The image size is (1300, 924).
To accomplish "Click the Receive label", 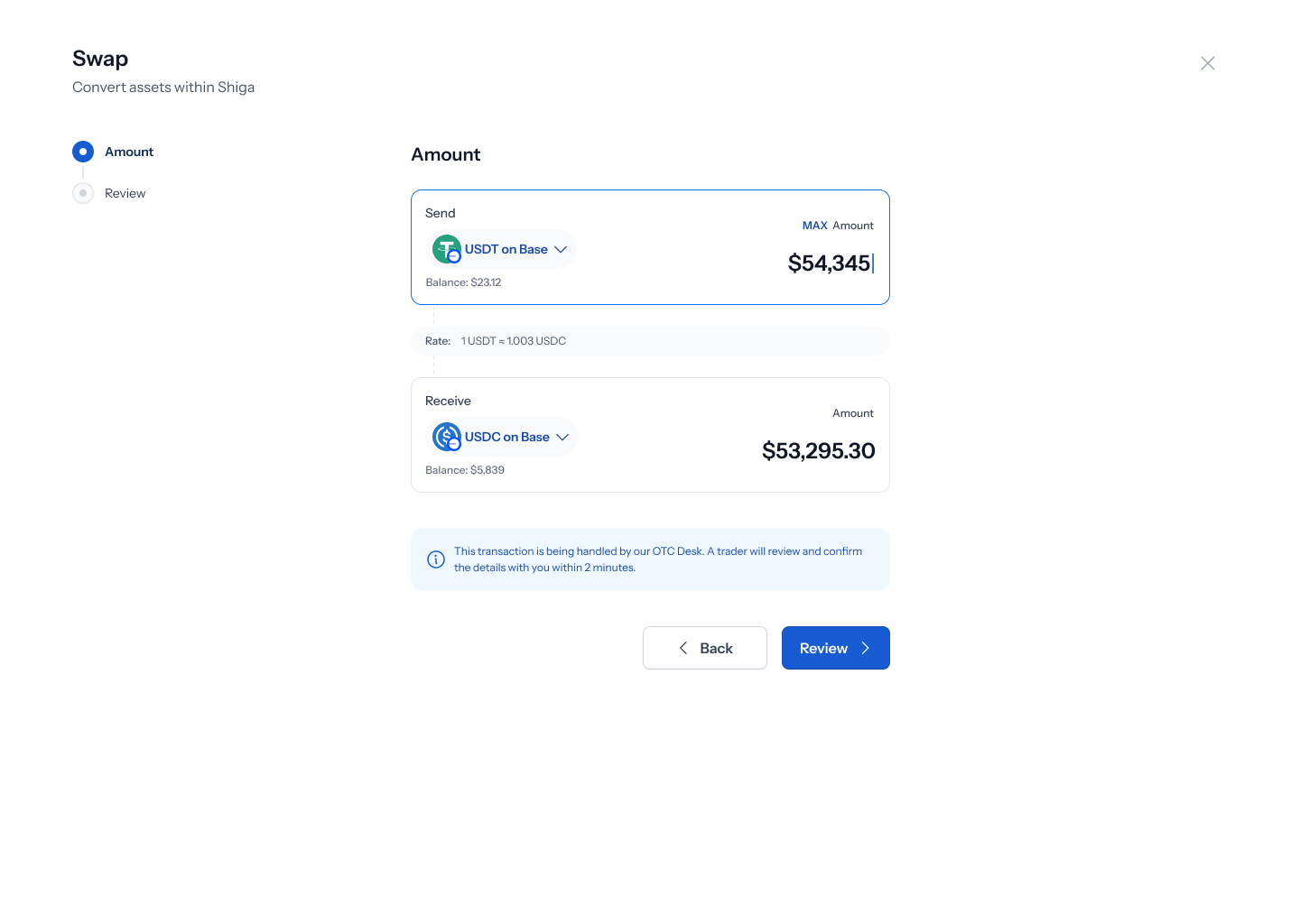I will pyautogui.click(x=448, y=401).
